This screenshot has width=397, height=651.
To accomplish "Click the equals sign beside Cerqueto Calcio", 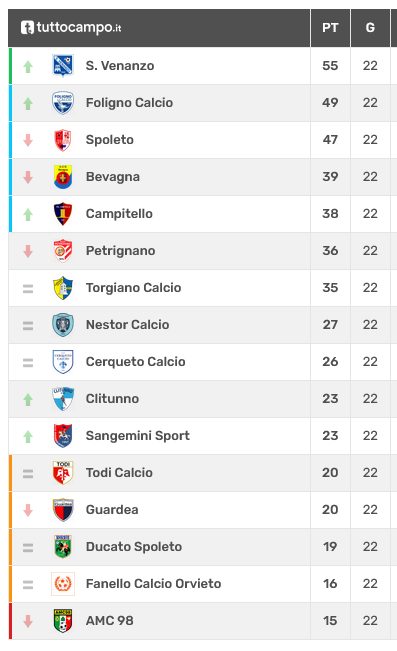I will point(28,362).
